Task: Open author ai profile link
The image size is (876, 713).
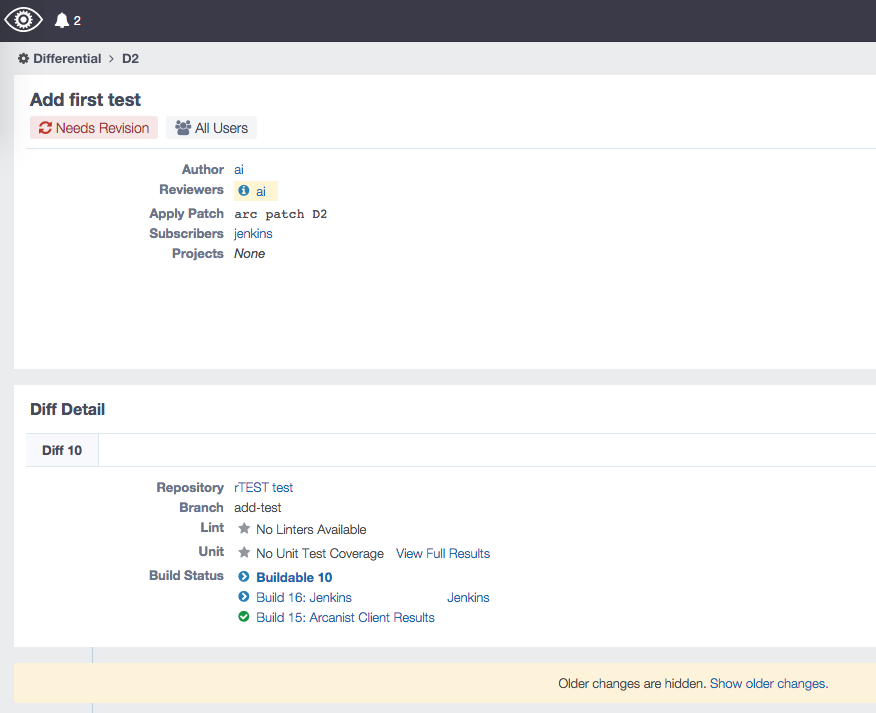Action: click(239, 169)
